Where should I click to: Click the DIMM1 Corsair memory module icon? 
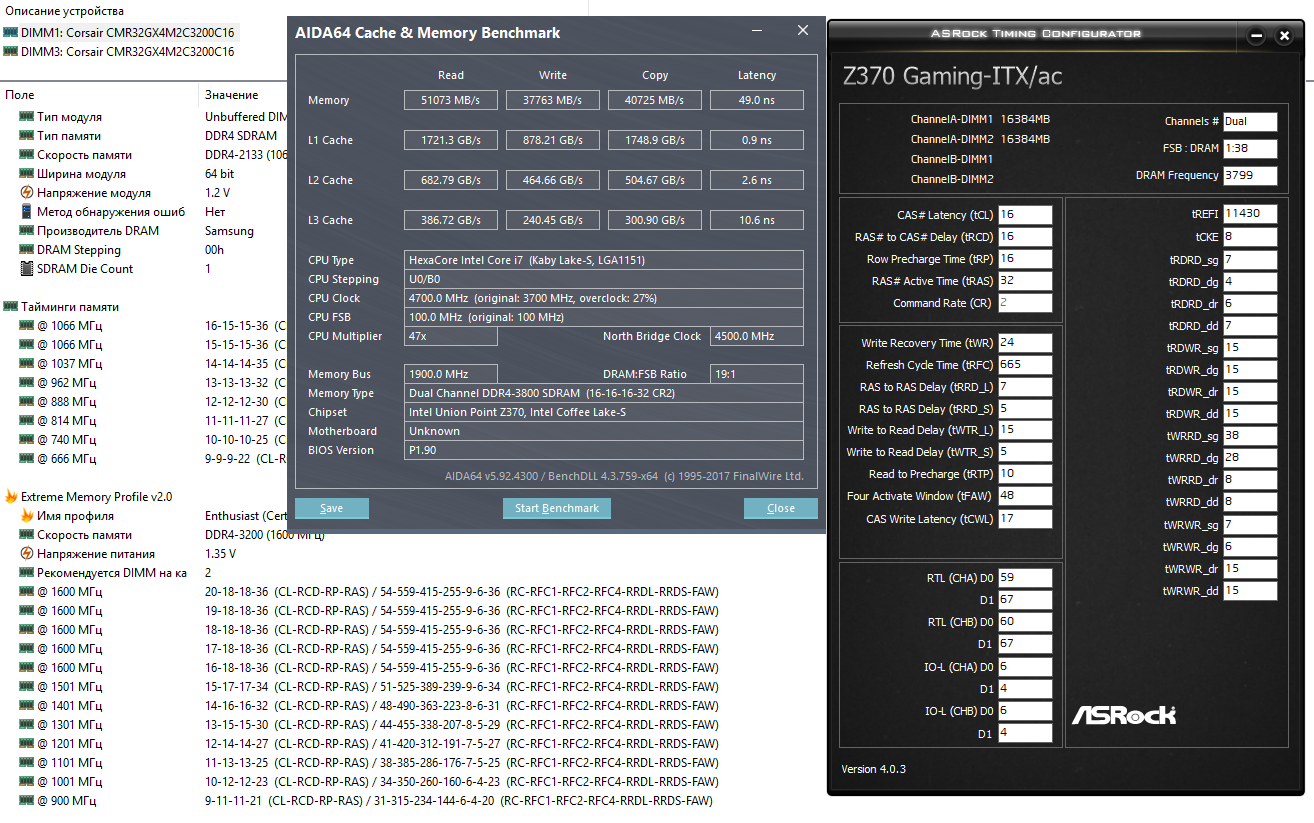click(10, 32)
